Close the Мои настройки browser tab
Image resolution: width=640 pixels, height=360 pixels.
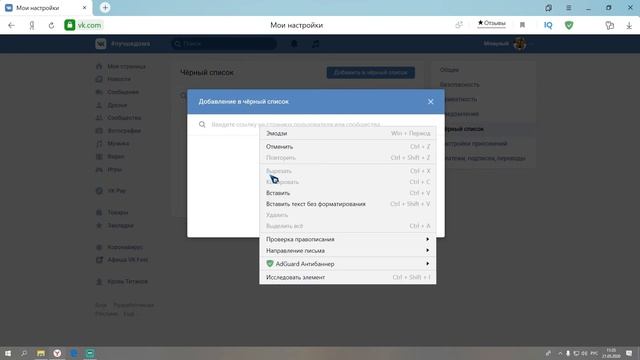pyautogui.click(x=84, y=8)
